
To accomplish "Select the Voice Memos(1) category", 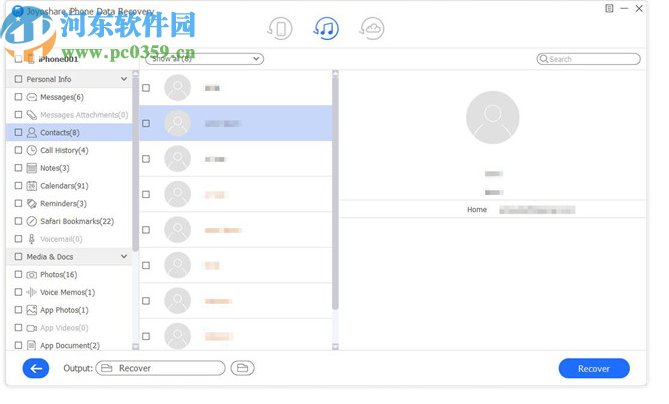I will [x=67, y=293].
